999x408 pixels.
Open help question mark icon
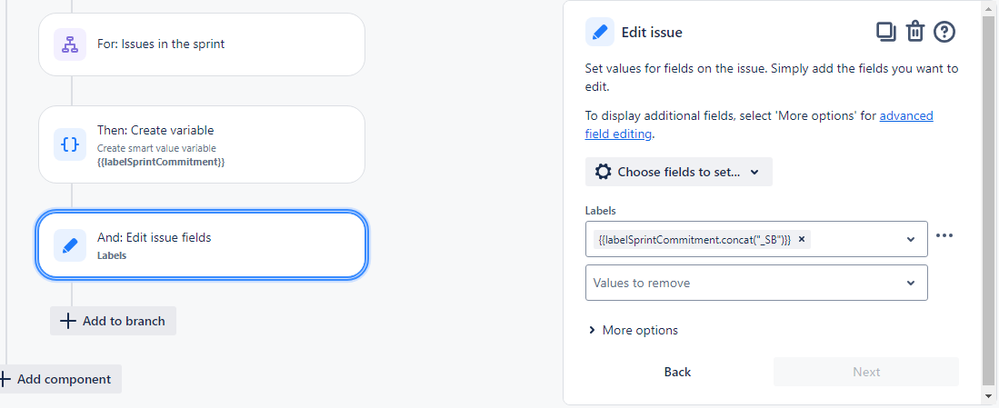(944, 32)
